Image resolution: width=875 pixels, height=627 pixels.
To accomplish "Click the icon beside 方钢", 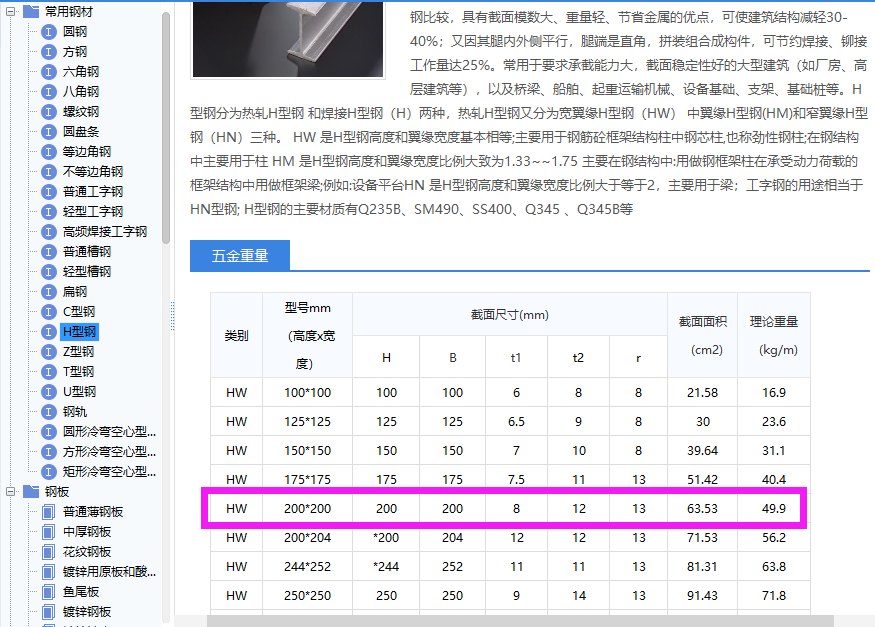I will [x=49, y=52].
